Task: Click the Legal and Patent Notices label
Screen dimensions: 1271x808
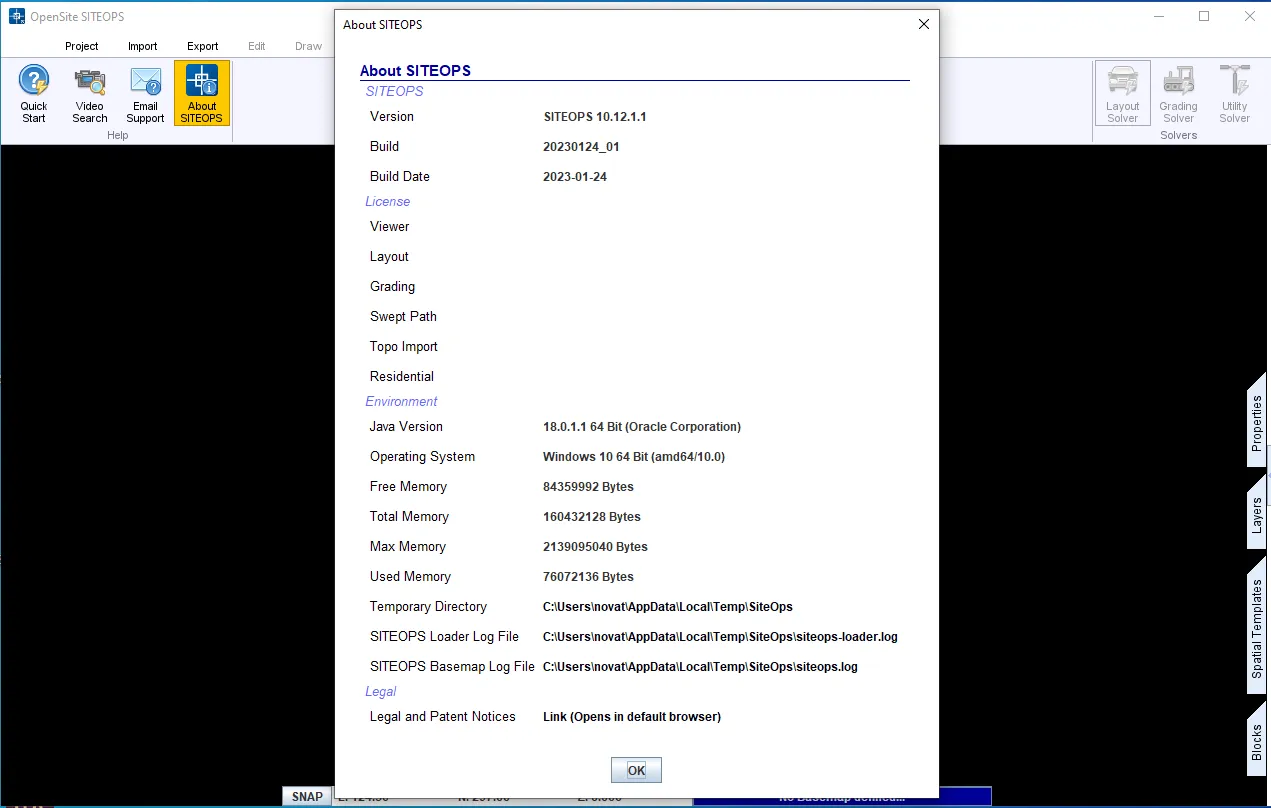Action: tap(443, 717)
